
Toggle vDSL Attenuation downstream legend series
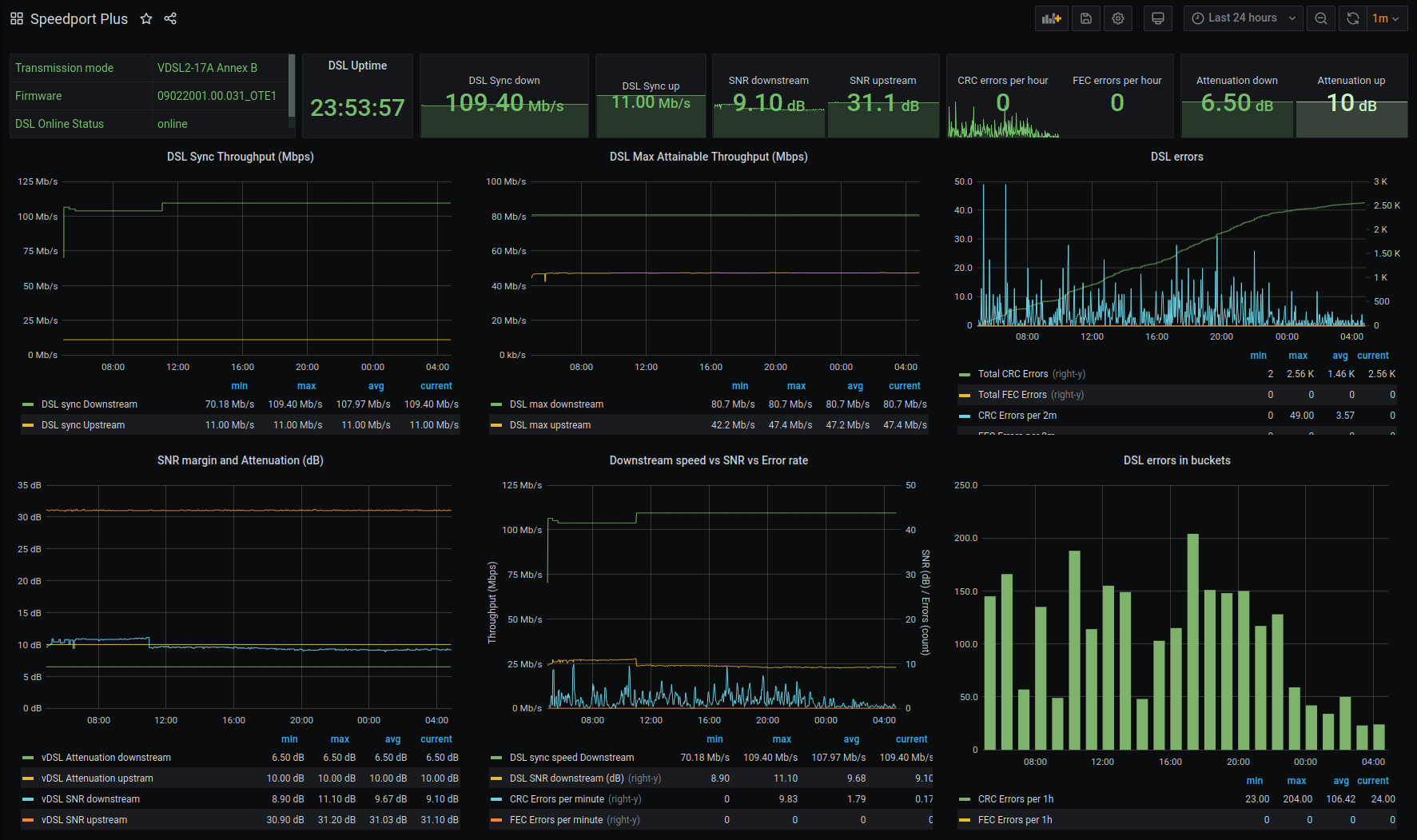(x=106, y=758)
